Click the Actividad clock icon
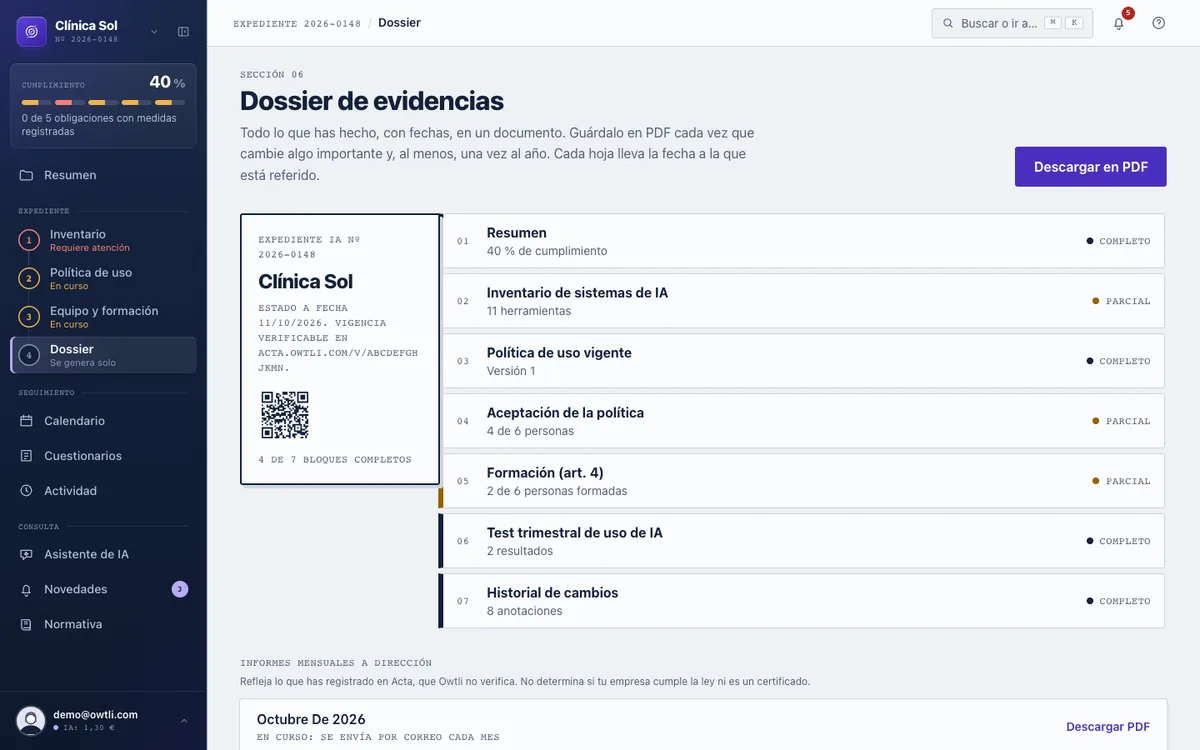This screenshot has width=1200, height=750. 27,491
